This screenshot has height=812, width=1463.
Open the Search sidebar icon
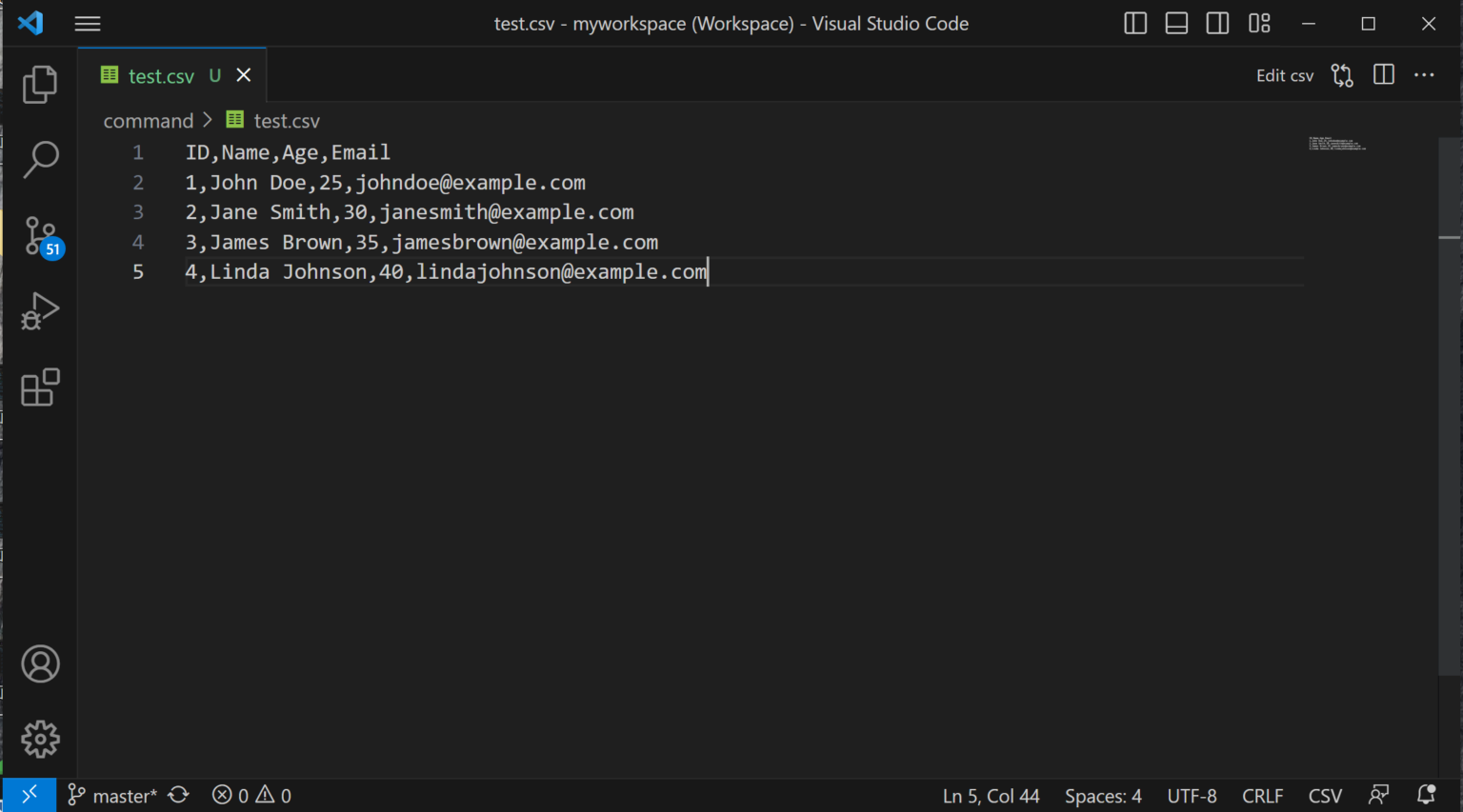coord(40,159)
